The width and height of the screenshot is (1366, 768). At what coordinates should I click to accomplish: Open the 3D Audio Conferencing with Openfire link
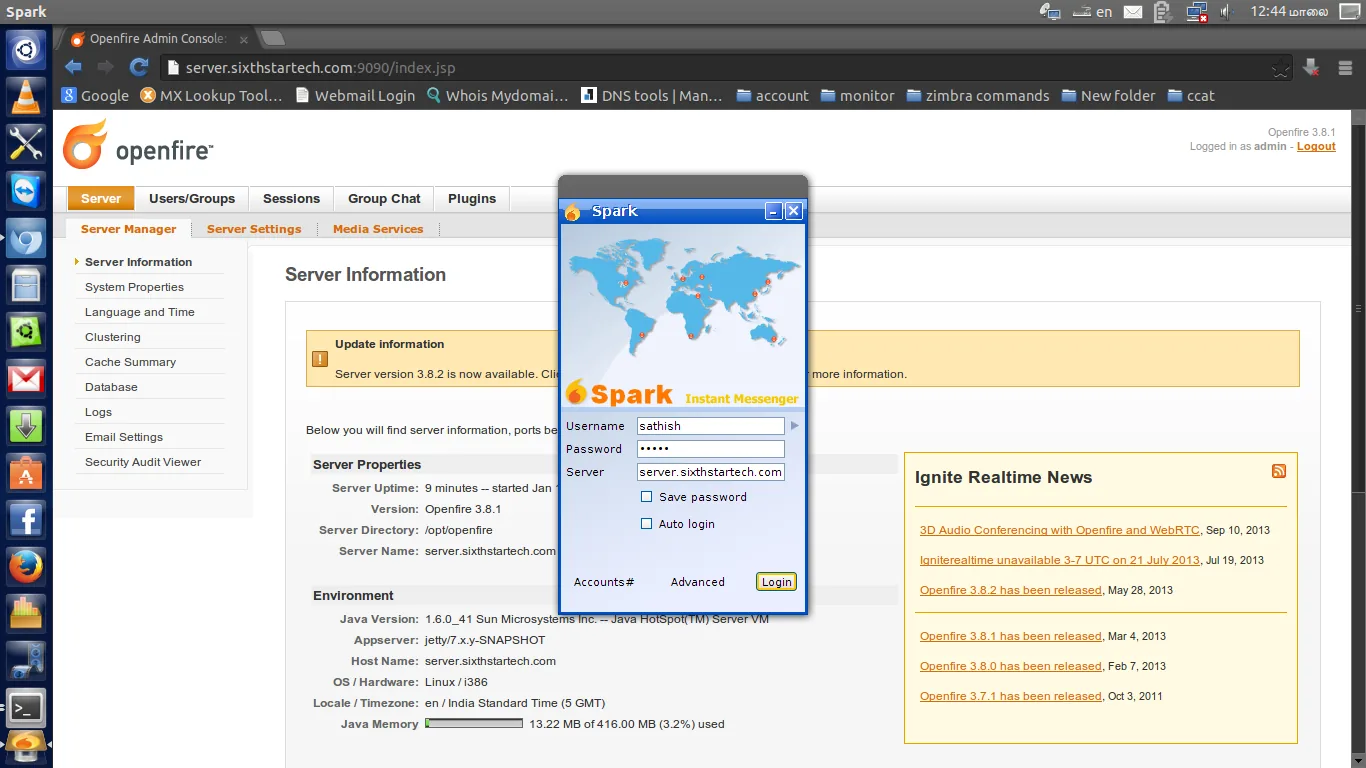coord(1061,530)
